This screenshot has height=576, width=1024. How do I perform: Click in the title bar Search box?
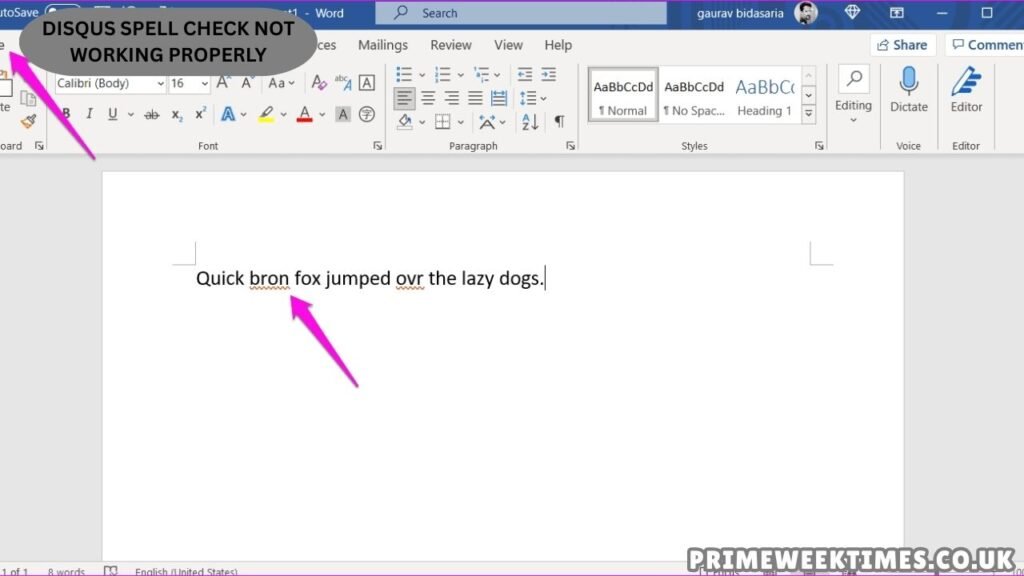click(520, 13)
